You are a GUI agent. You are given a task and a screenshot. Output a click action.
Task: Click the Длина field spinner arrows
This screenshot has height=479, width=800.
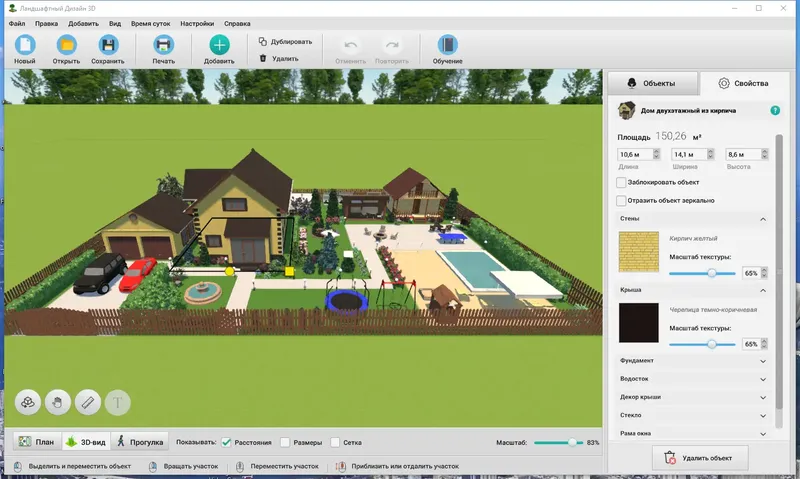(657, 154)
